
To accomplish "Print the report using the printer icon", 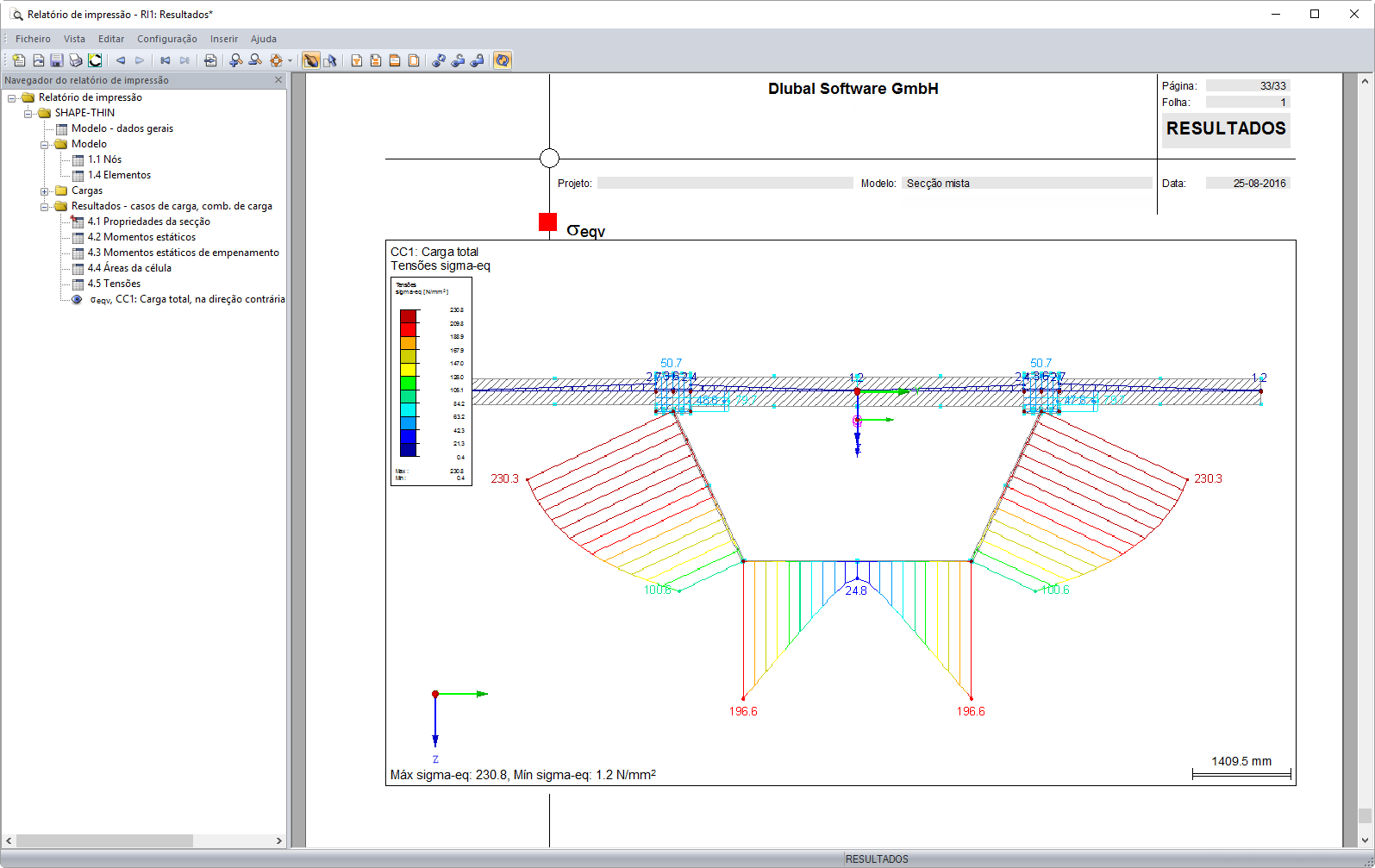I will (x=76, y=60).
